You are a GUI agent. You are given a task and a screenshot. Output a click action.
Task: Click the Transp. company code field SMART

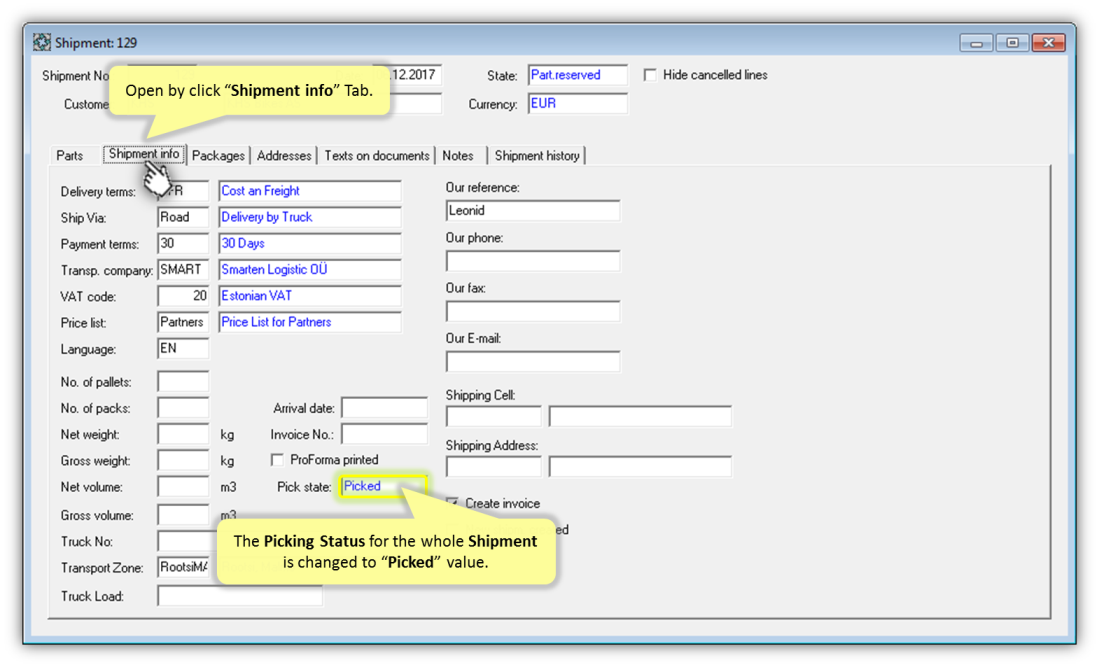tap(183, 270)
